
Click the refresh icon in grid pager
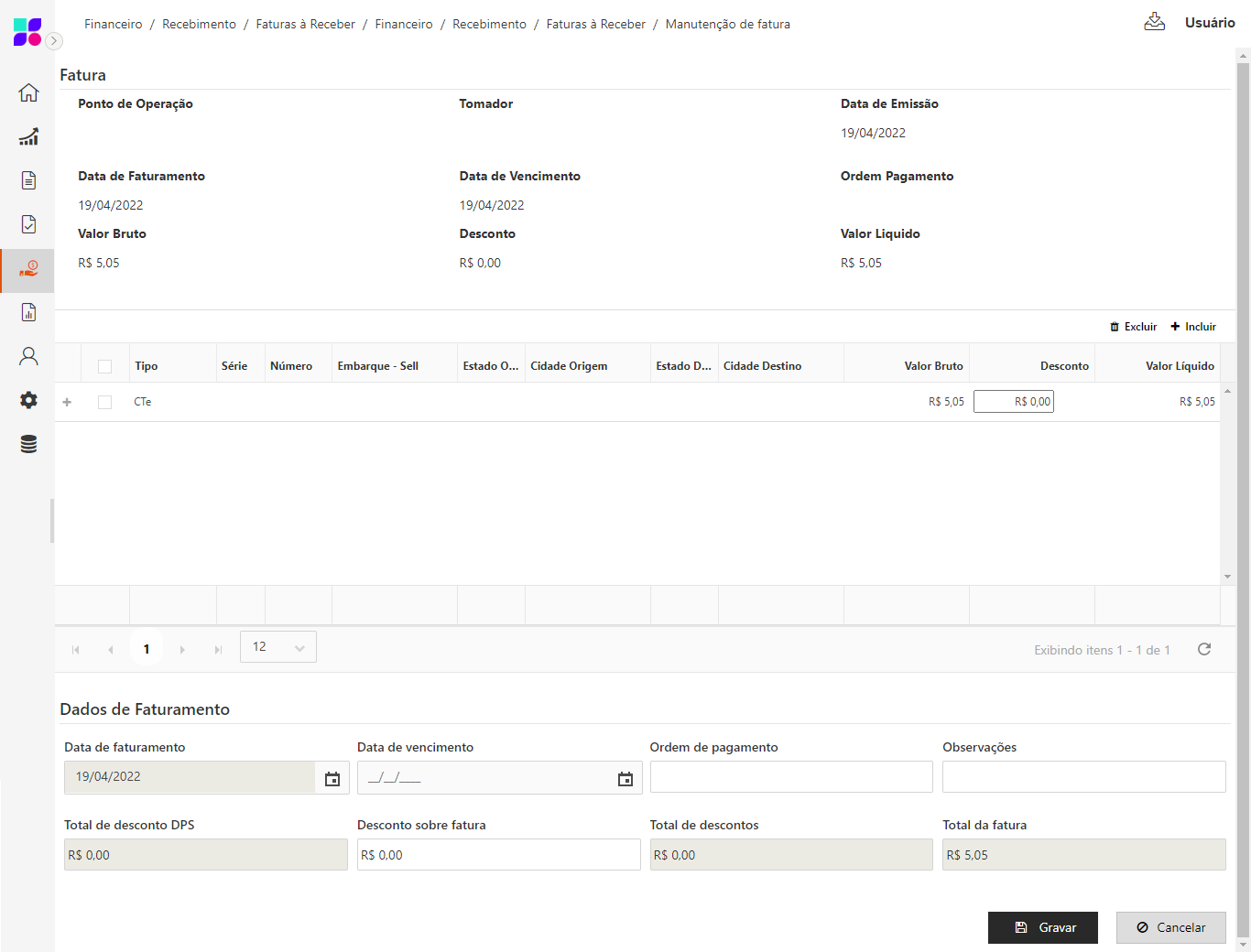(x=1204, y=649)
